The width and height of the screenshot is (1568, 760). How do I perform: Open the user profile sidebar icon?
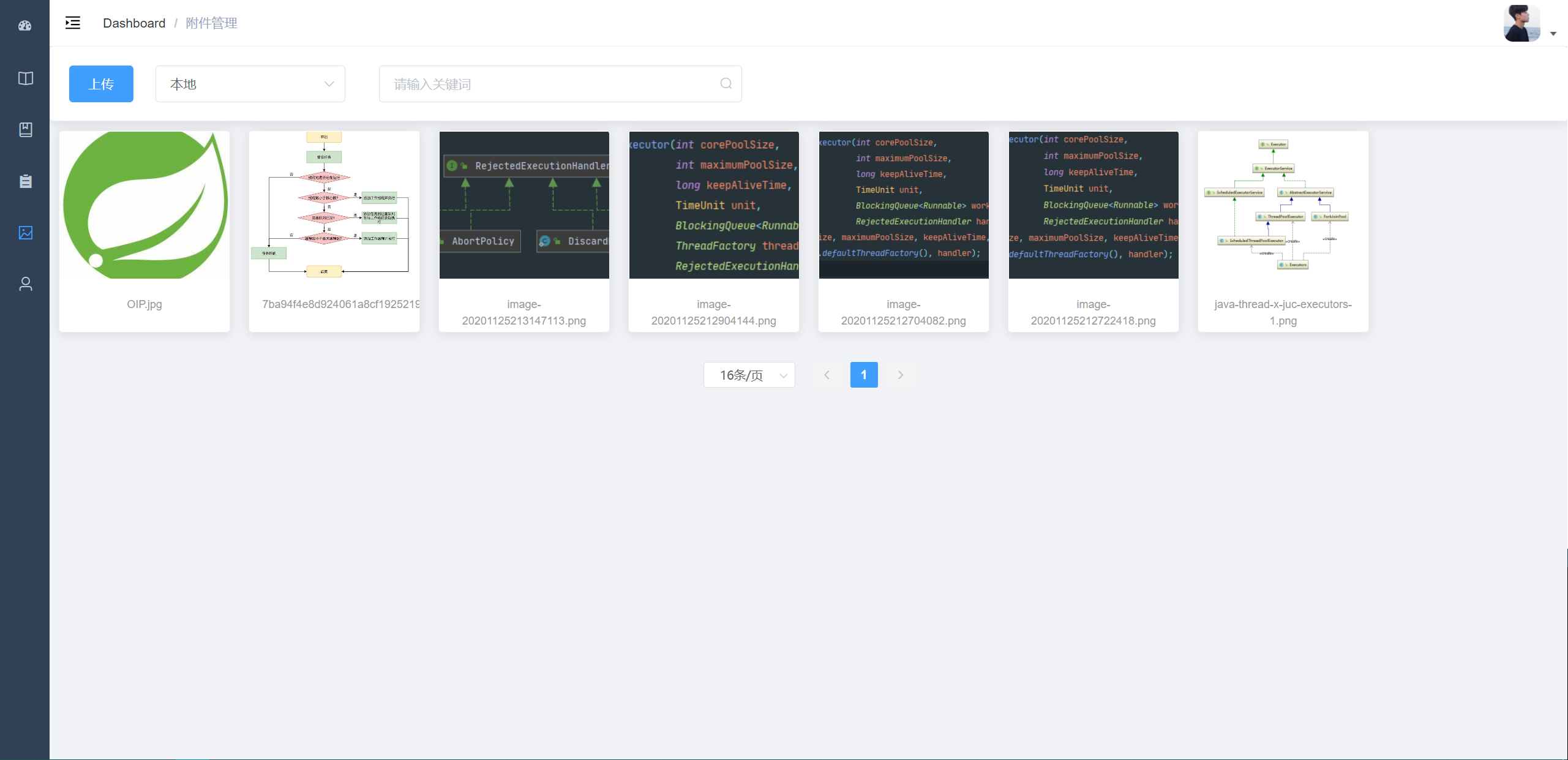pos(25,284)
